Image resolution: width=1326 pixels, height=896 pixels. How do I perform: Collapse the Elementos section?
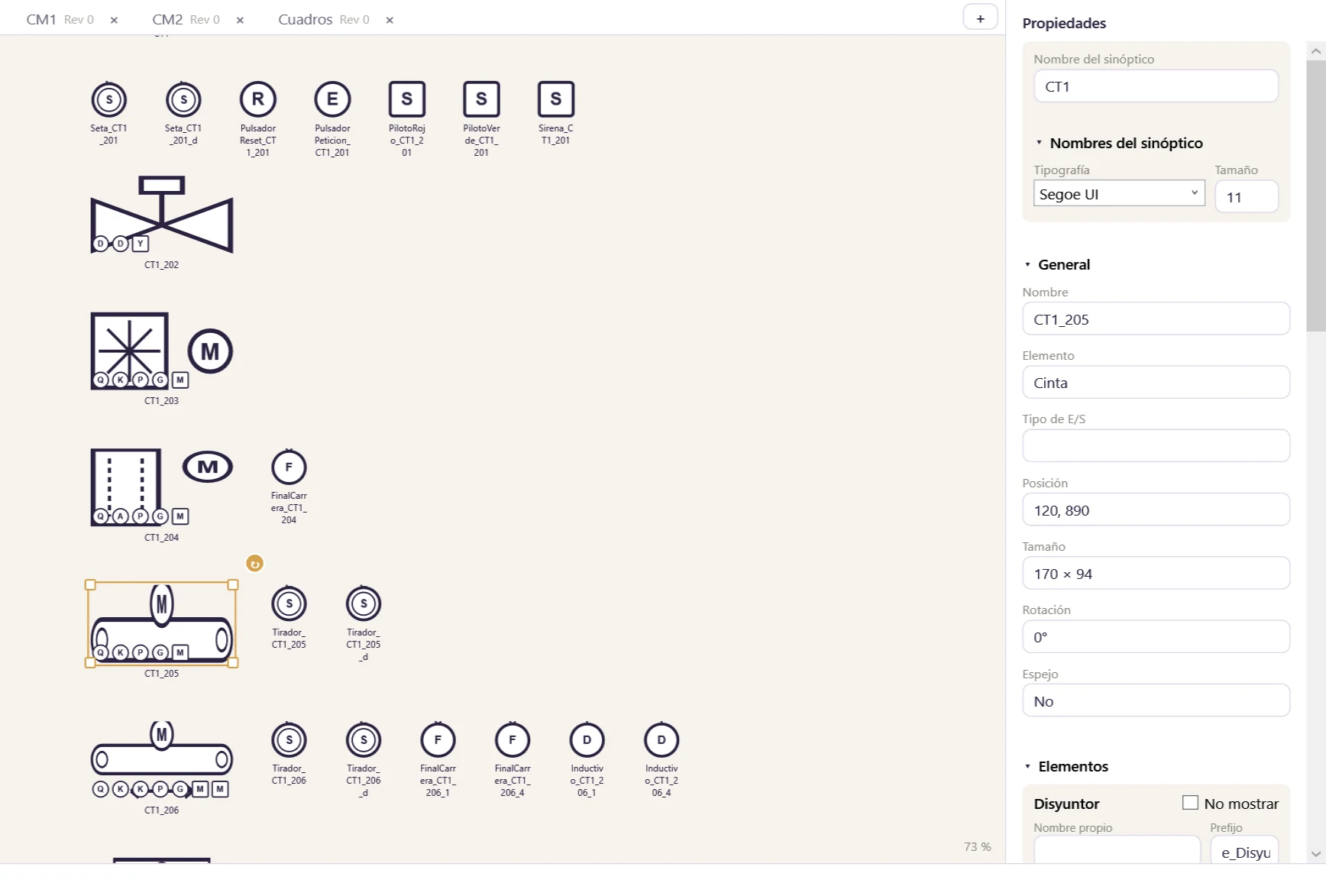pos(1027,766)
